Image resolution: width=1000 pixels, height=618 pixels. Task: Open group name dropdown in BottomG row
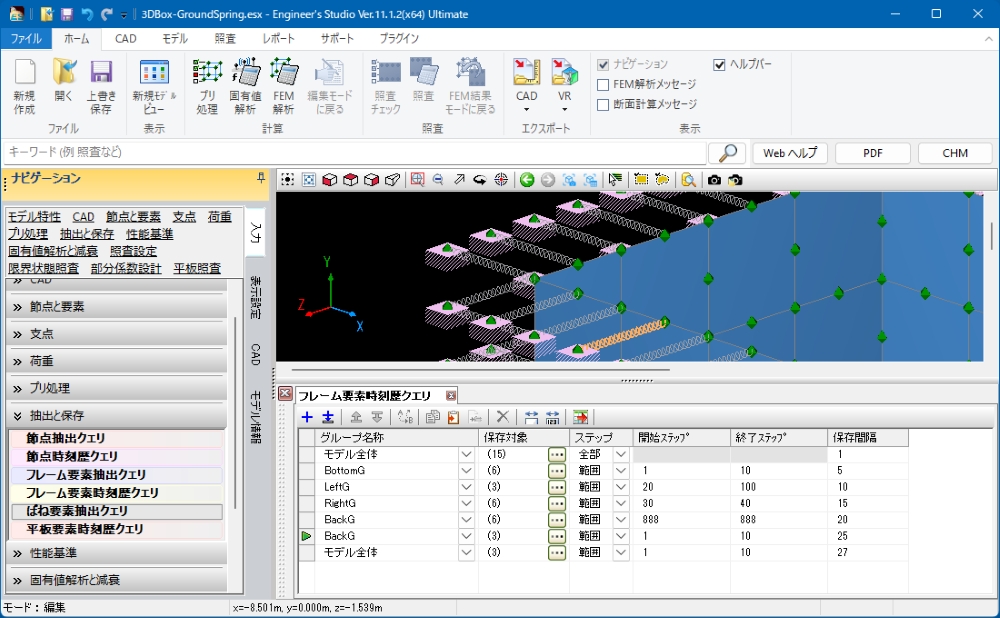466,471
